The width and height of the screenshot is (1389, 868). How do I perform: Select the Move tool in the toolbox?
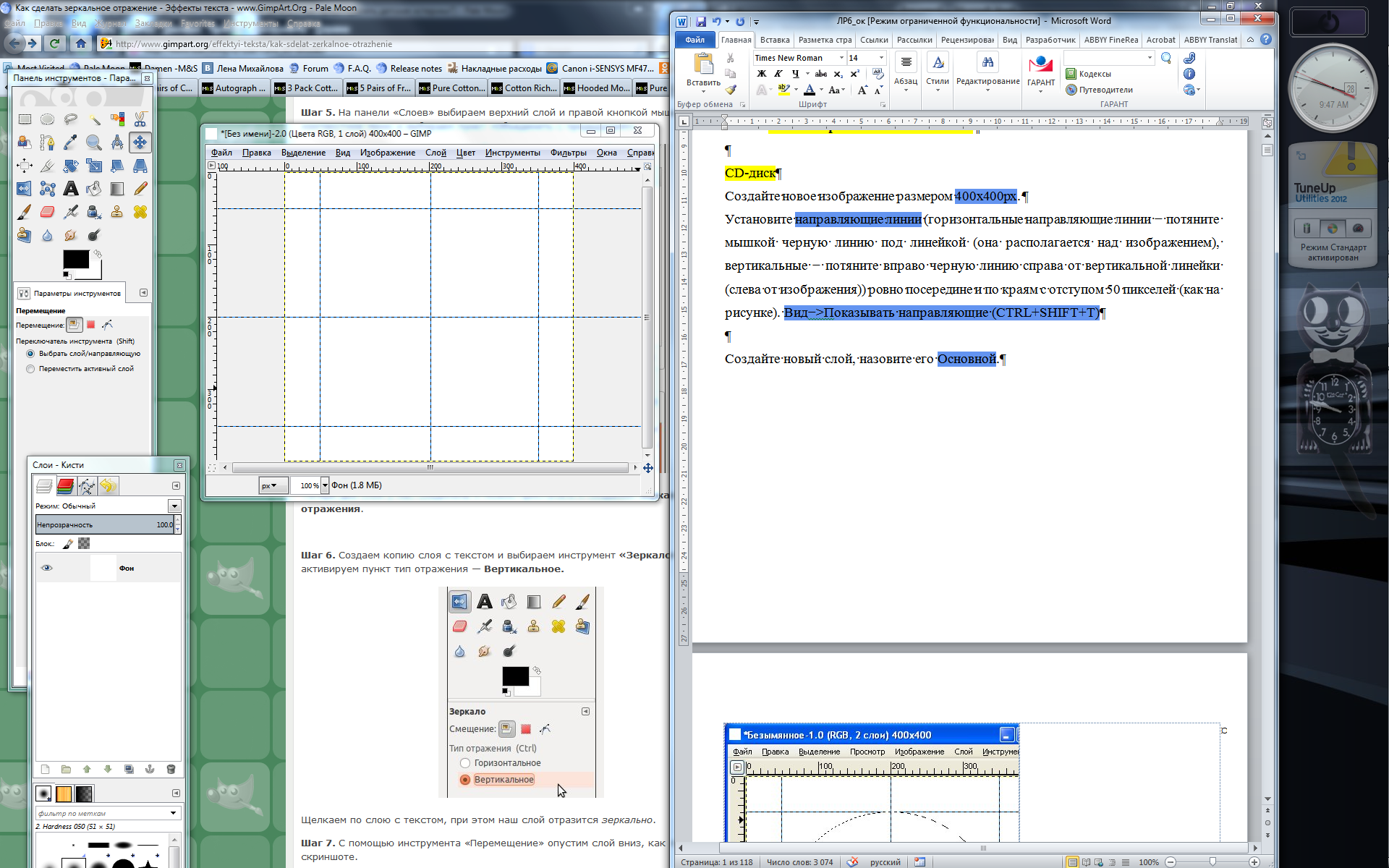(x=140, y=142)
